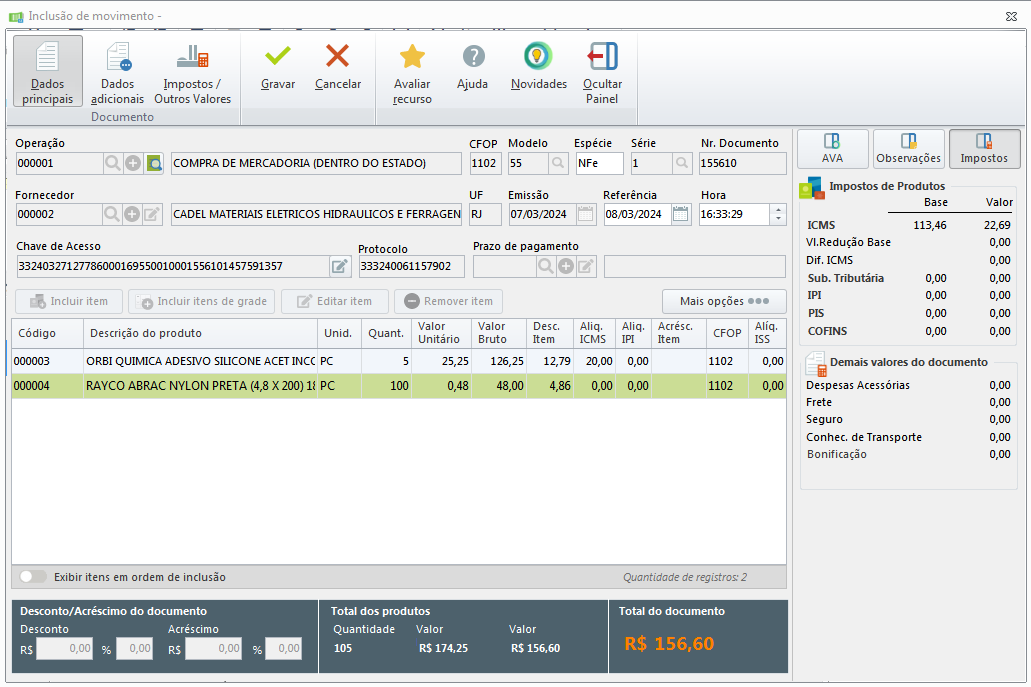The image size is (1031, 687).
Task: Edit Fornecedor with pencil icon
Action: [x=152, y=214]
